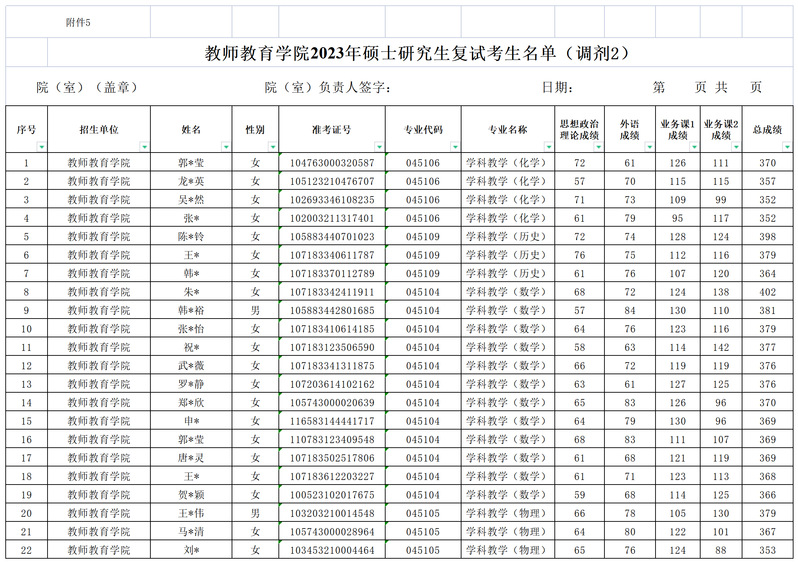Click the 附件5 cell at top
The image size is (798, 564).
click(x=78, y=21)
